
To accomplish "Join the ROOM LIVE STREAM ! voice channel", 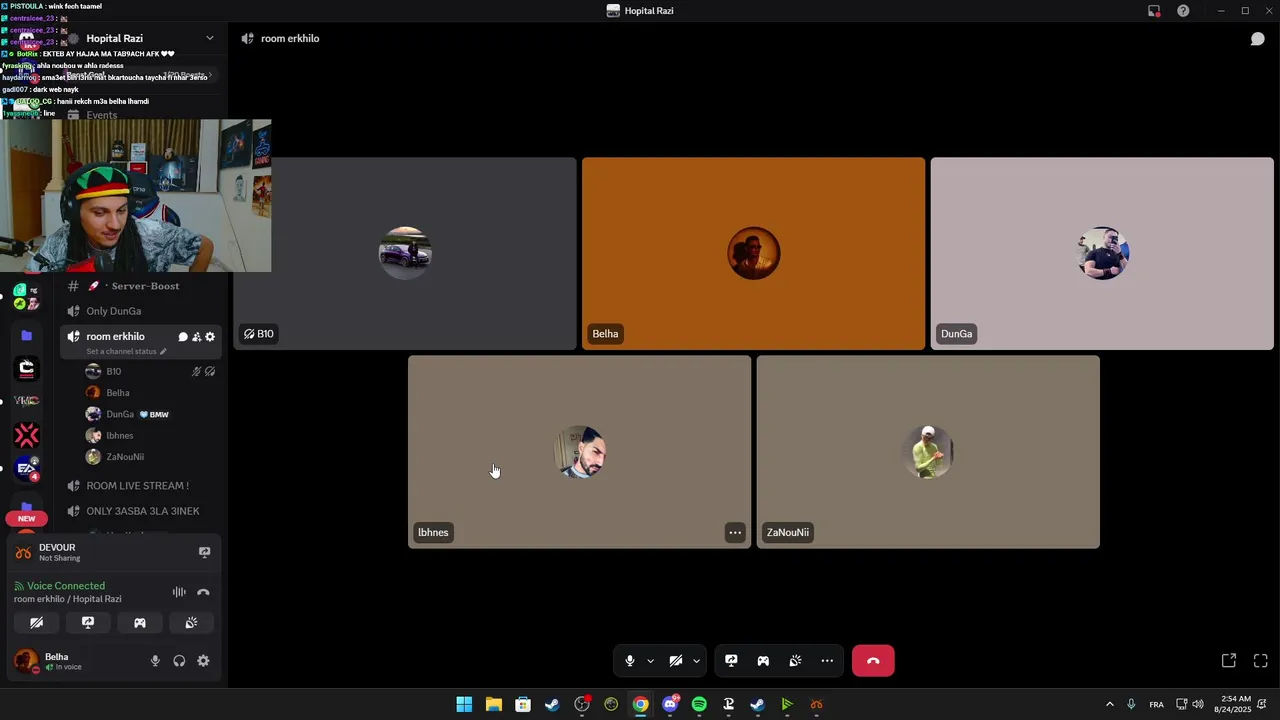I will (140, 486).
